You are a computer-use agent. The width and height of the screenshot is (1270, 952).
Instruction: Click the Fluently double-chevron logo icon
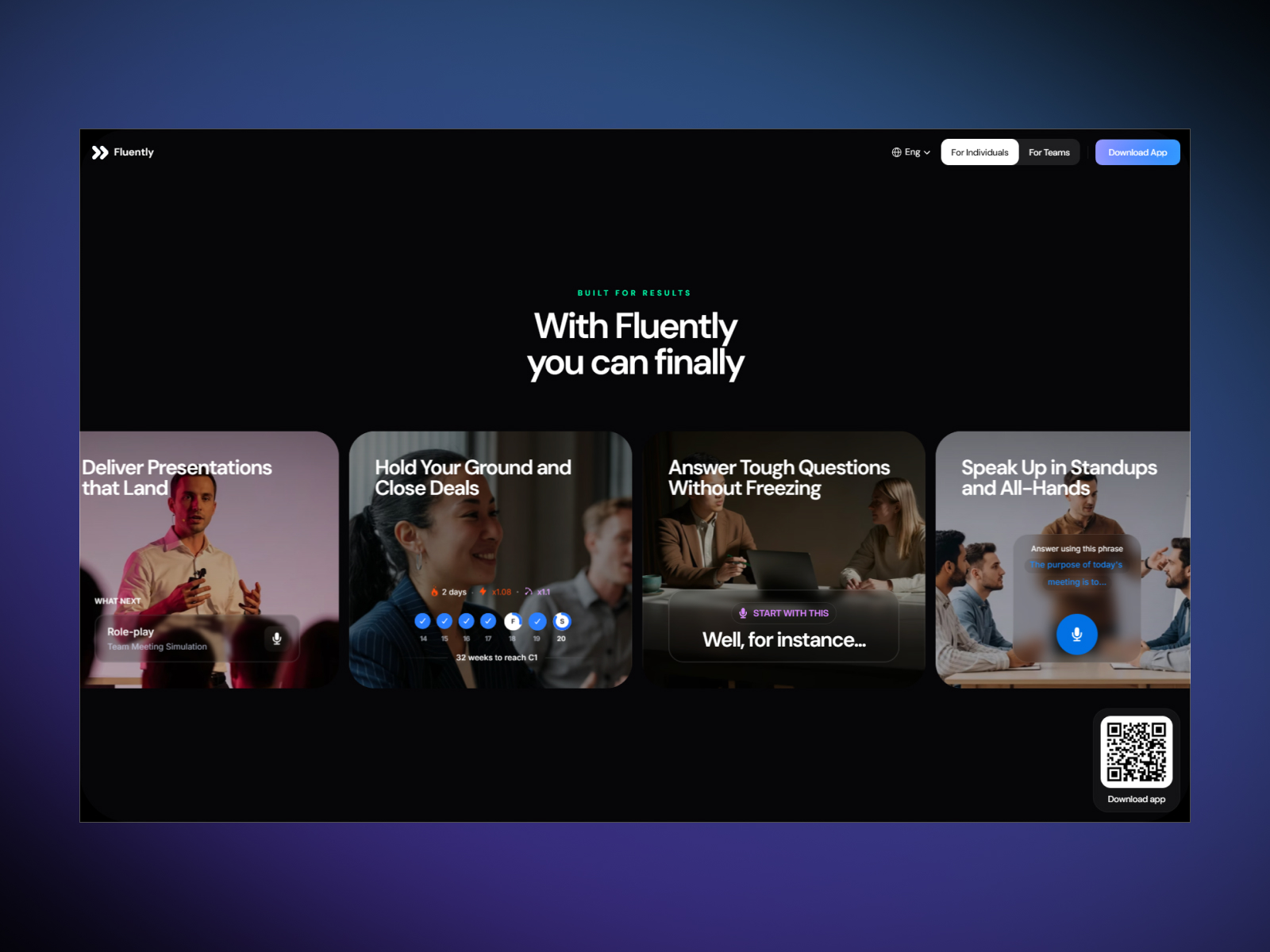pyautogui.click(x=99, y=152)
